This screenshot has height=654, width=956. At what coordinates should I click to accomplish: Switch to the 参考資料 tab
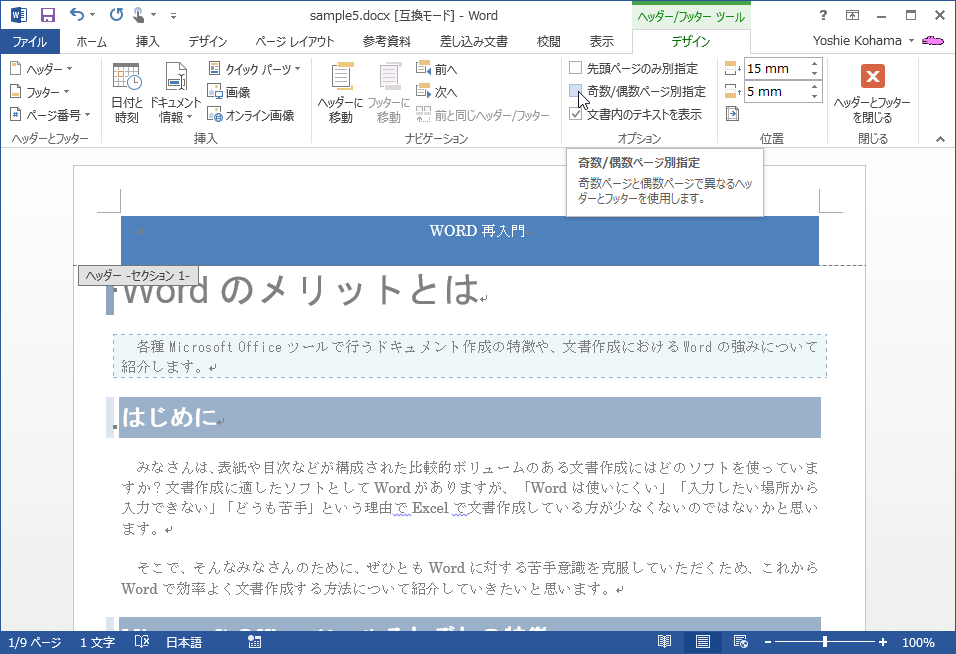[x=387, y=41]
